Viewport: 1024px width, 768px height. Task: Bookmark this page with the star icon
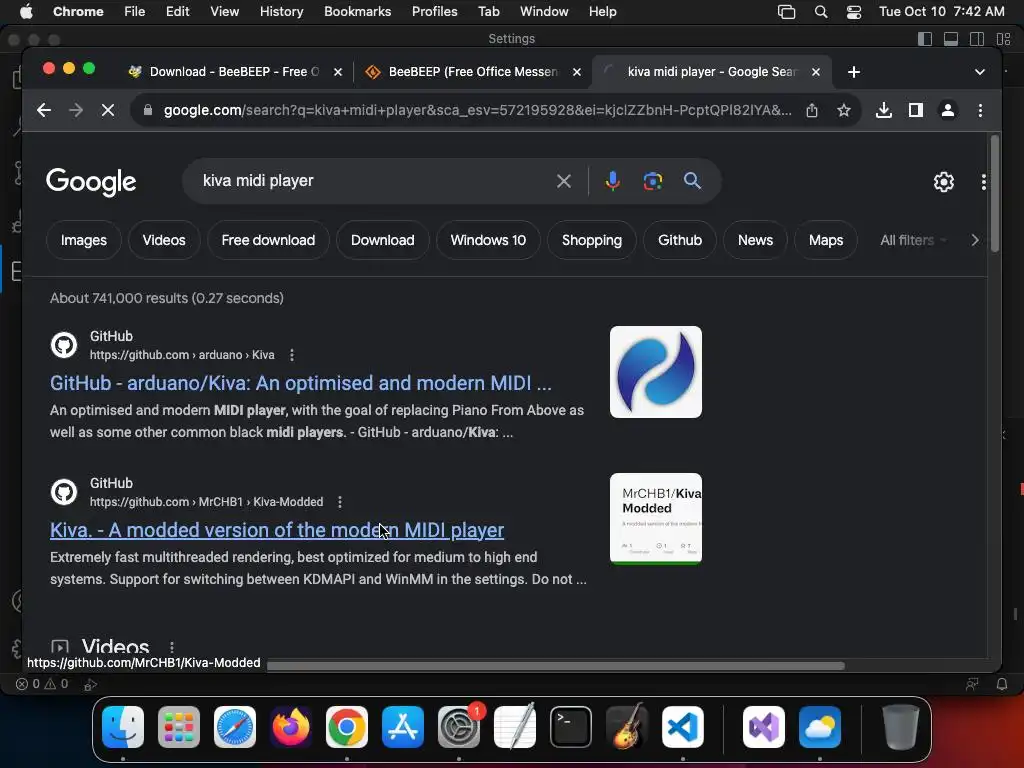844,110
